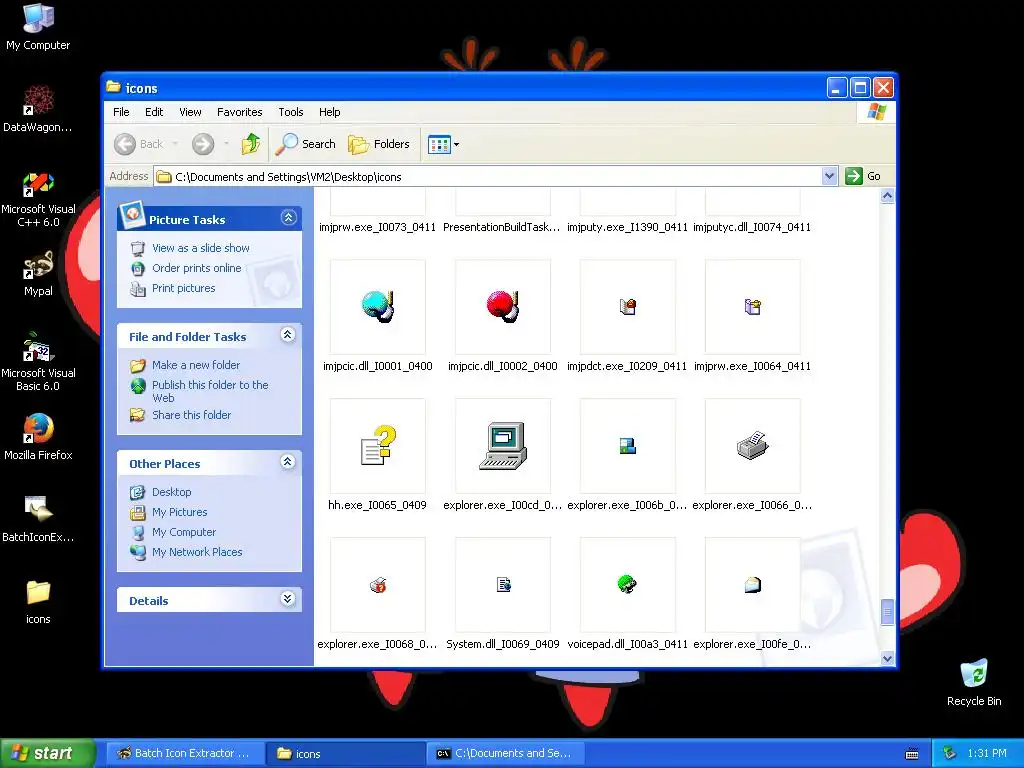Click the Go button
1024x768 pixels.
click(x=863, y=176)
